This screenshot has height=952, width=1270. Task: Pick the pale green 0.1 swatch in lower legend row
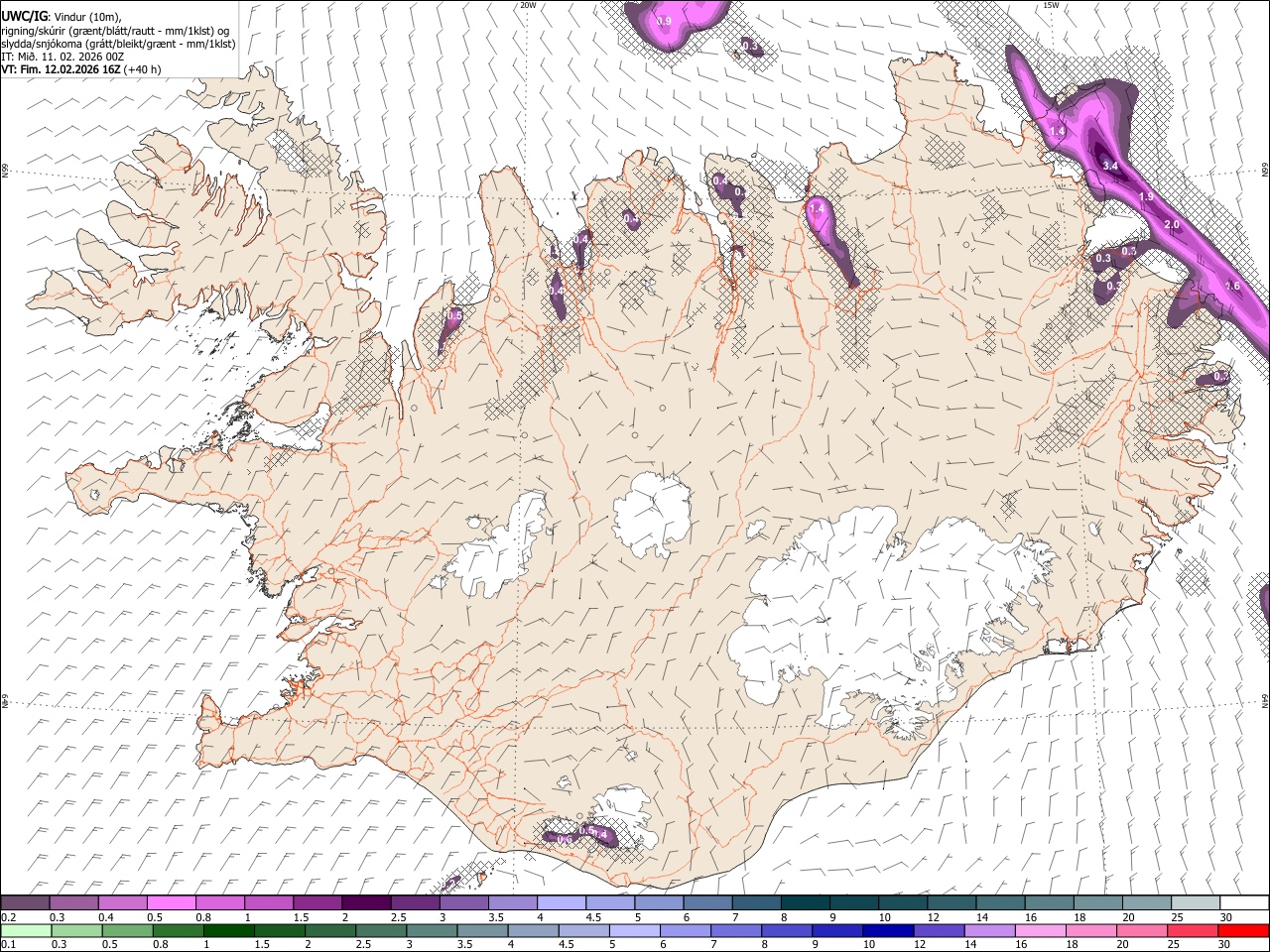(26, 930)
